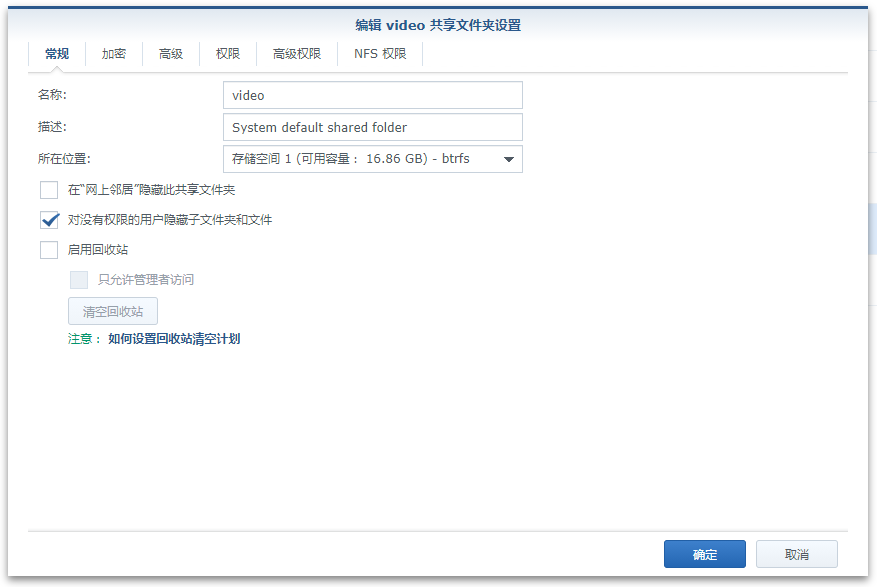Click the 所在位置 label text

[x=64, y=159]
